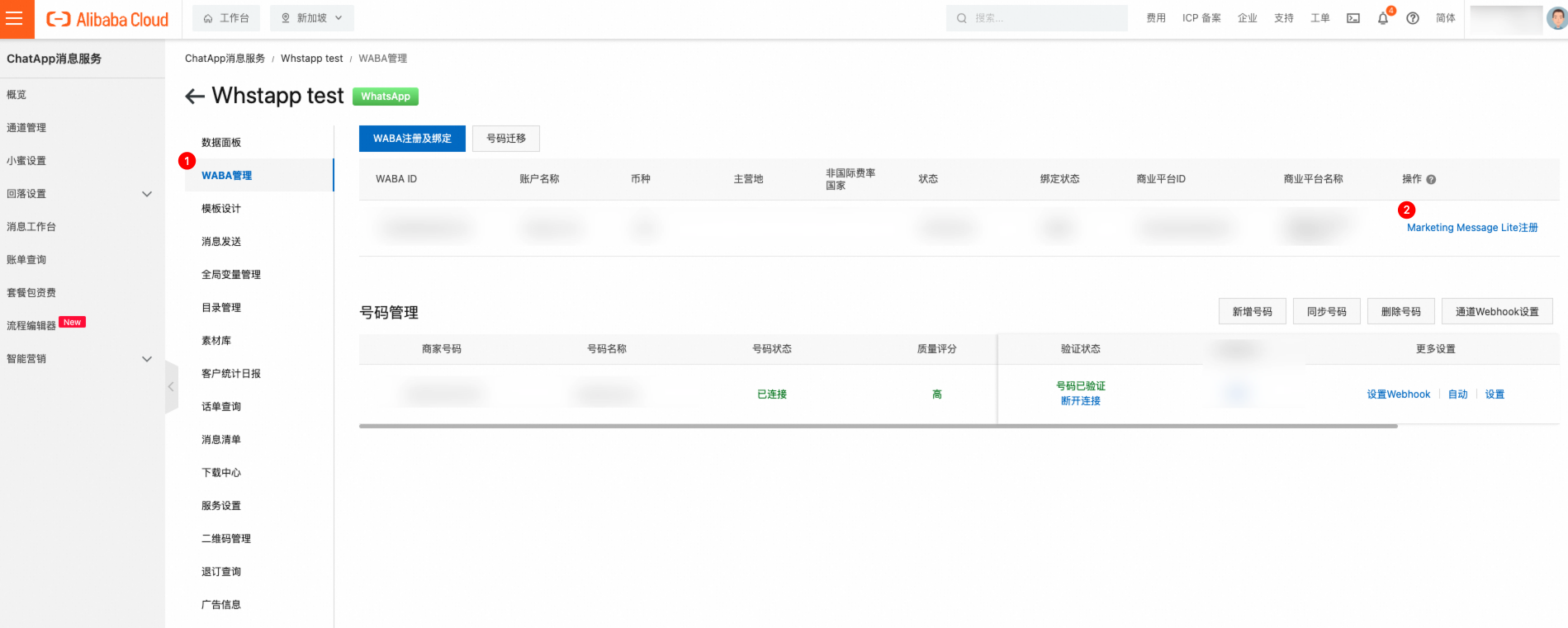Click the horizontal scrollbar under the number table
The height and width of the screenshot is (628, 1568).
[x=878, y=427]
